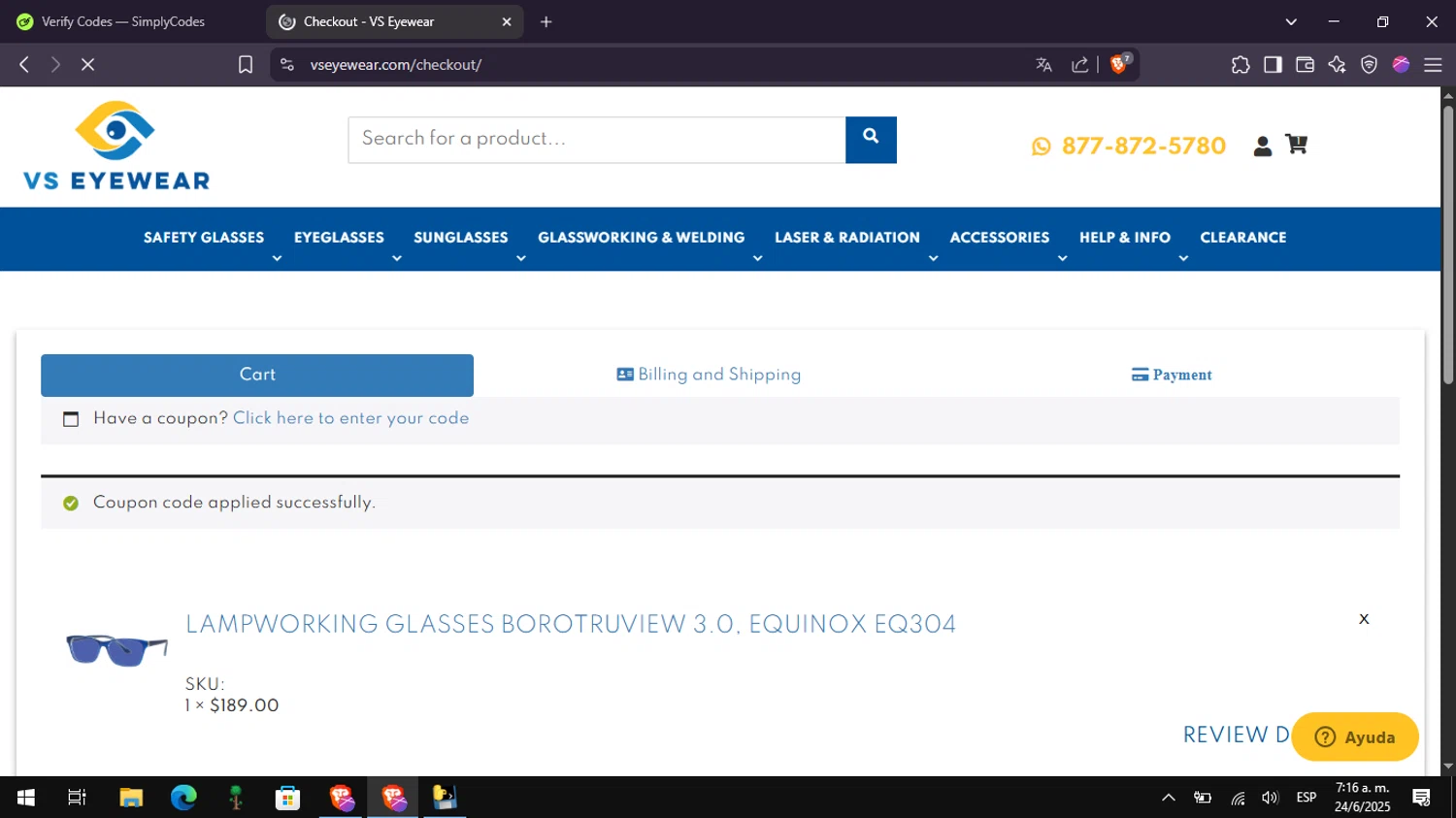Open the Accessories menu
Viewport: 1456px width, 818px height.
pyautogui.click(x=1000, y=238)
